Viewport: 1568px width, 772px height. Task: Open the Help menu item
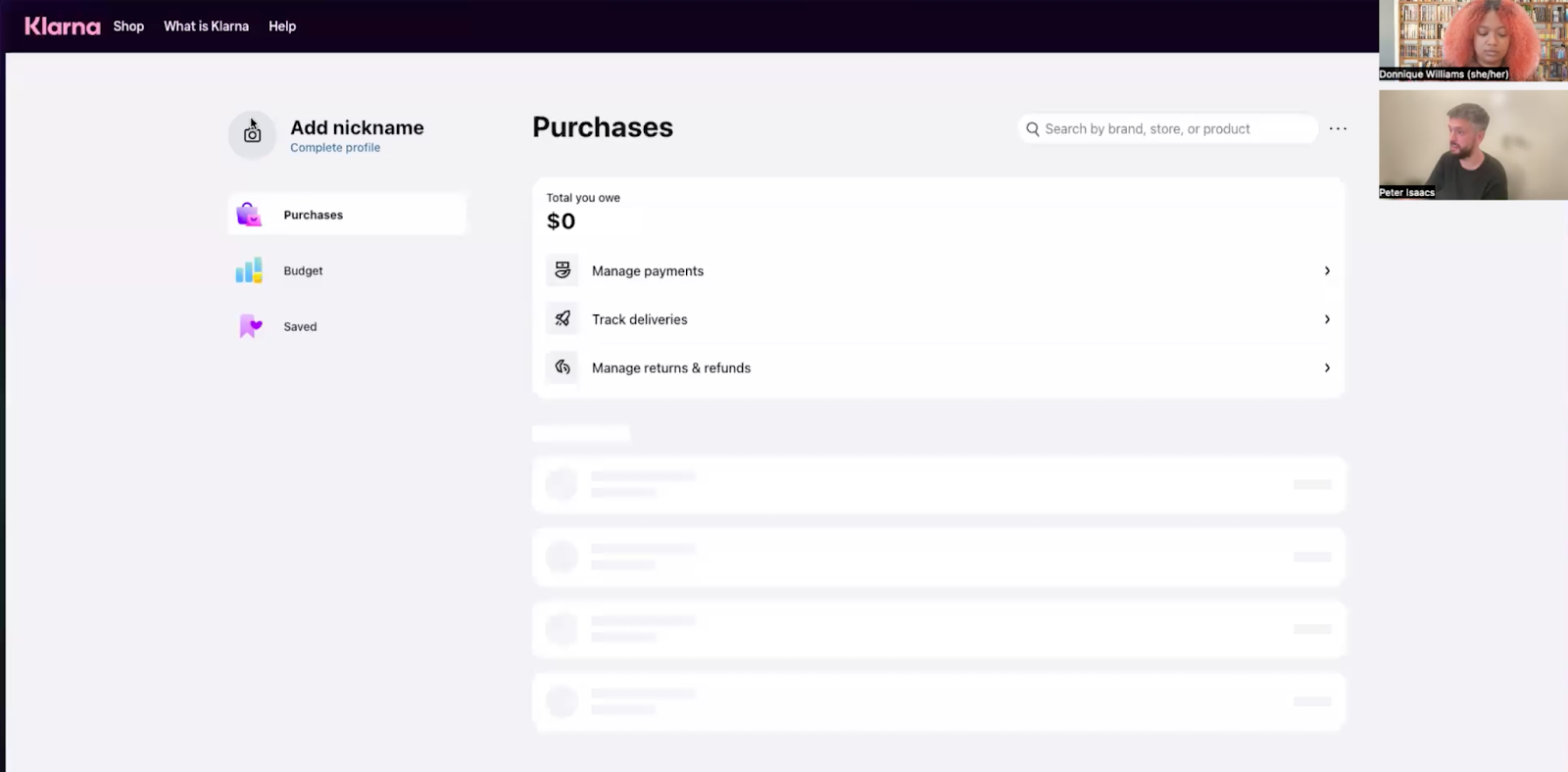tap(282, 26)
